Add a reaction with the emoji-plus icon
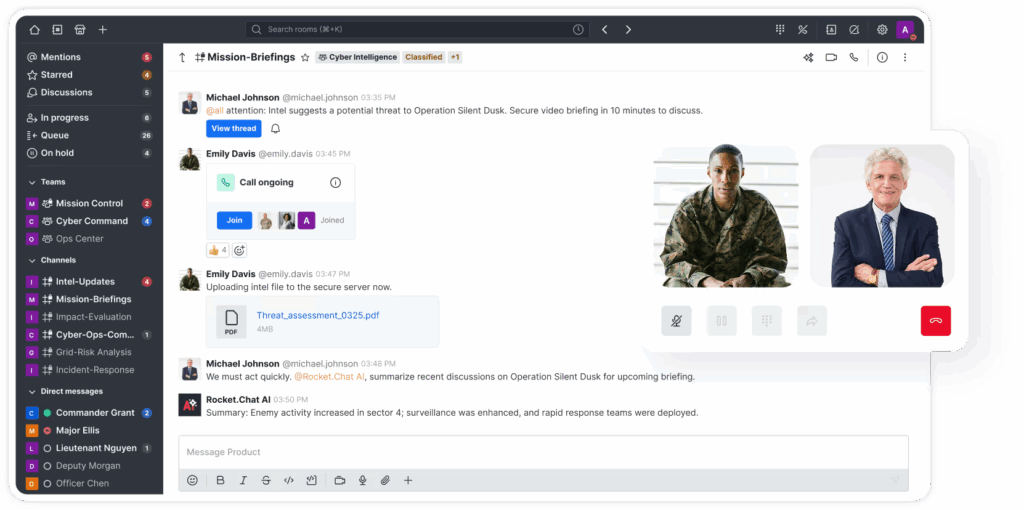Viewport: 1024px width, 510px height. [240, 250]
